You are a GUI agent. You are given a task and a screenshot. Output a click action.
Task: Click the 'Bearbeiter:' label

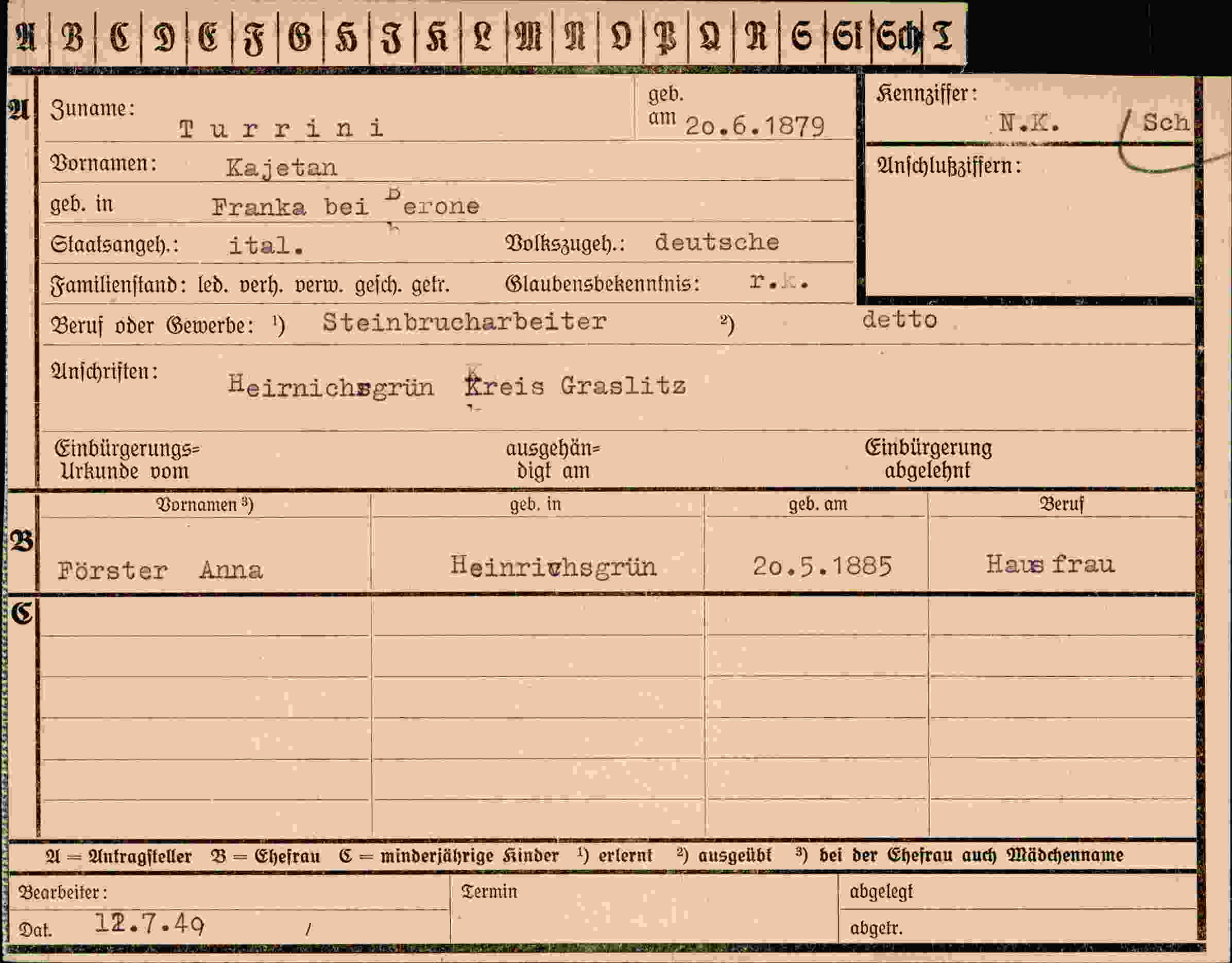(63, 892)
